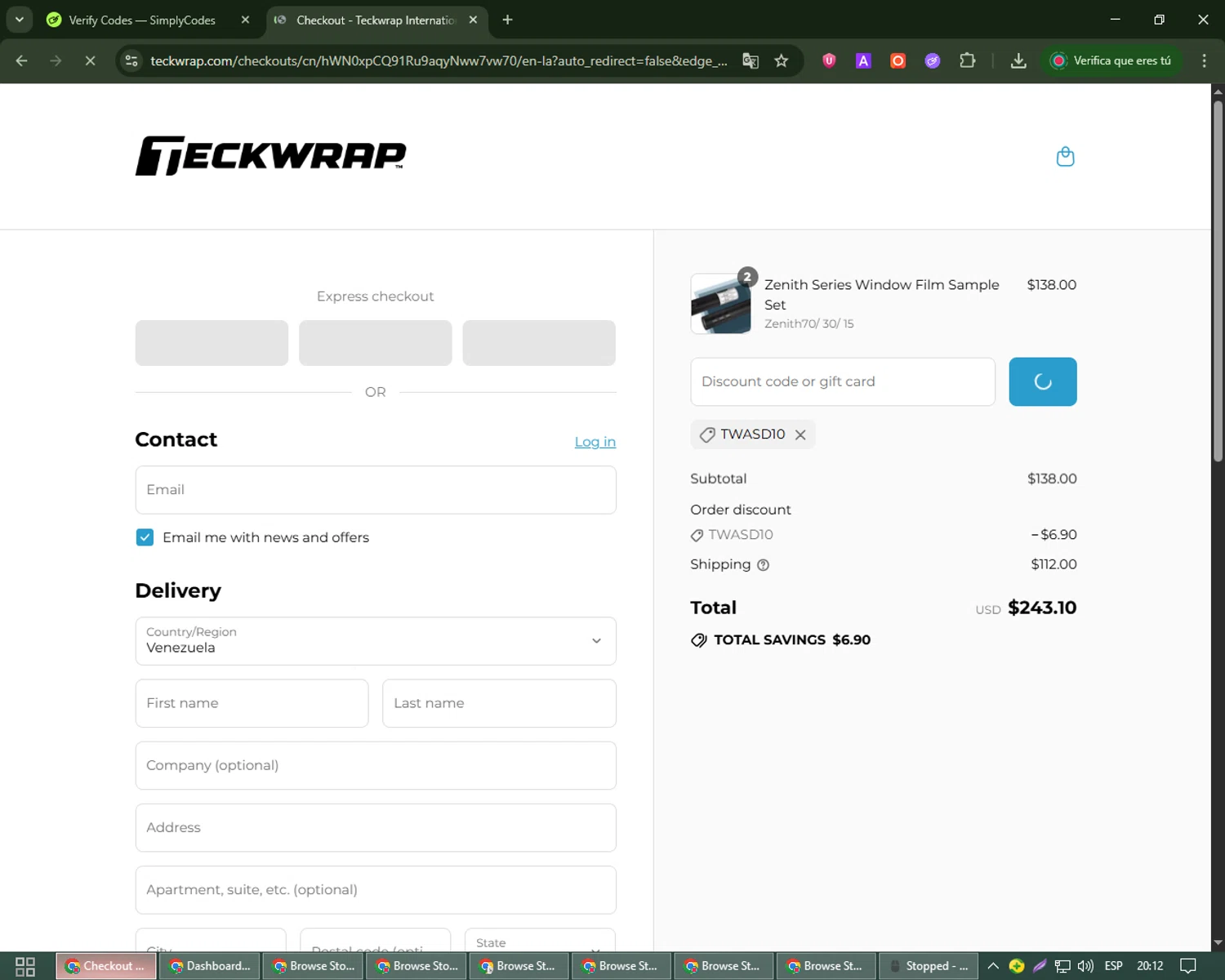Open a new browser tab

click(x=507, y=20)
